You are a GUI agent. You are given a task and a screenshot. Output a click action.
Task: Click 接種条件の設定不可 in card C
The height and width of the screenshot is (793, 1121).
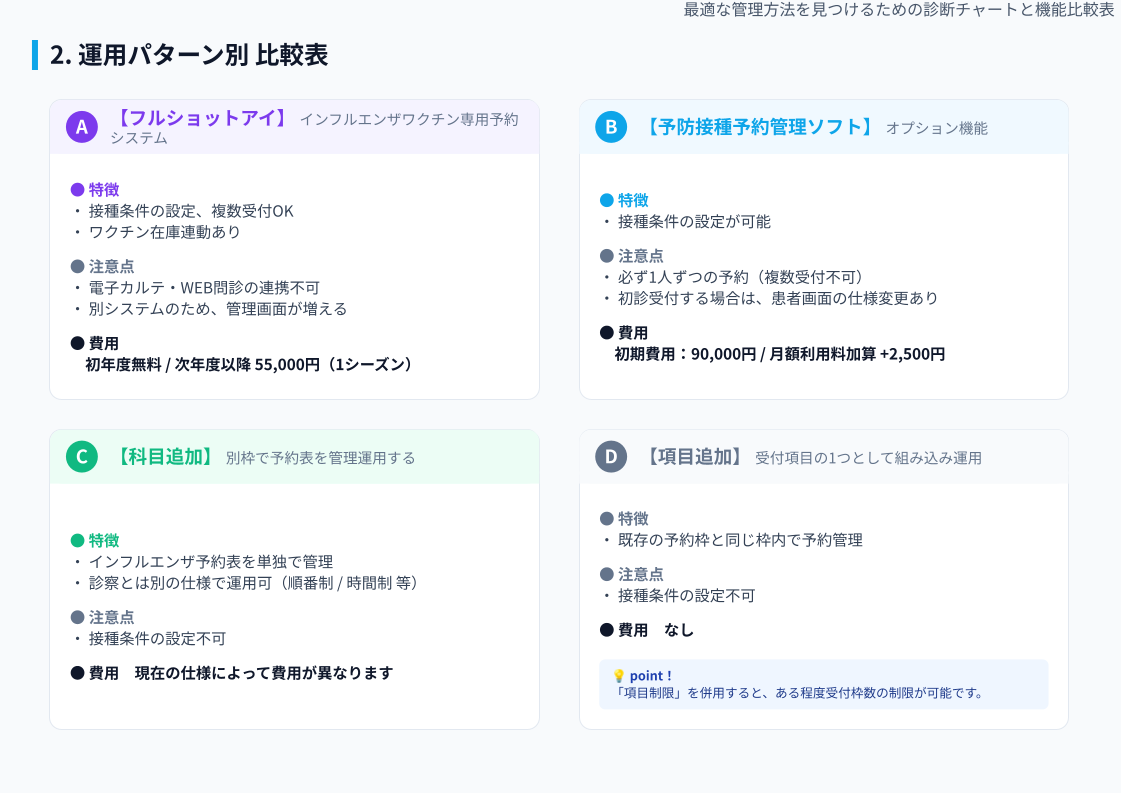(157, 639)
